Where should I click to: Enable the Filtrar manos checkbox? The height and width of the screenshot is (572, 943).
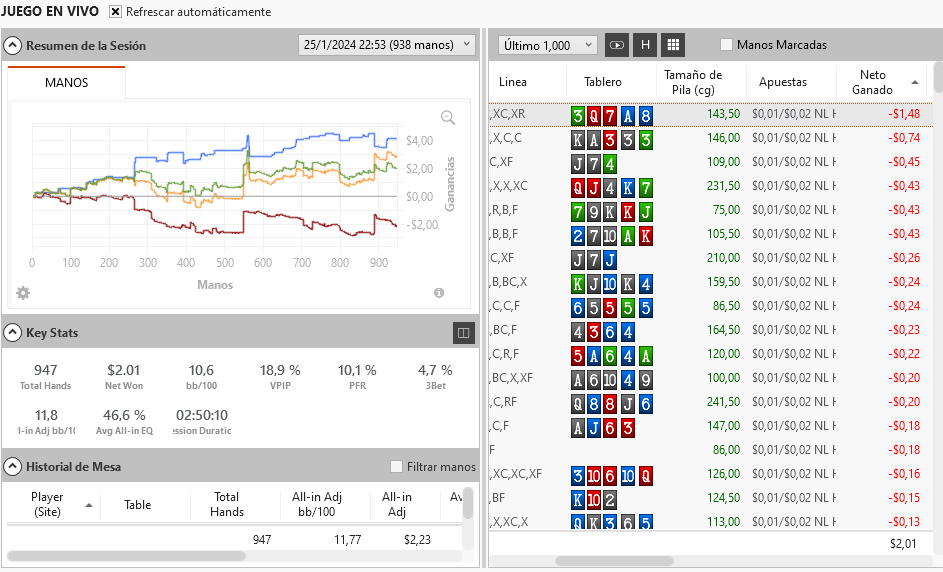pyautogui.click(x=396, y=467)
